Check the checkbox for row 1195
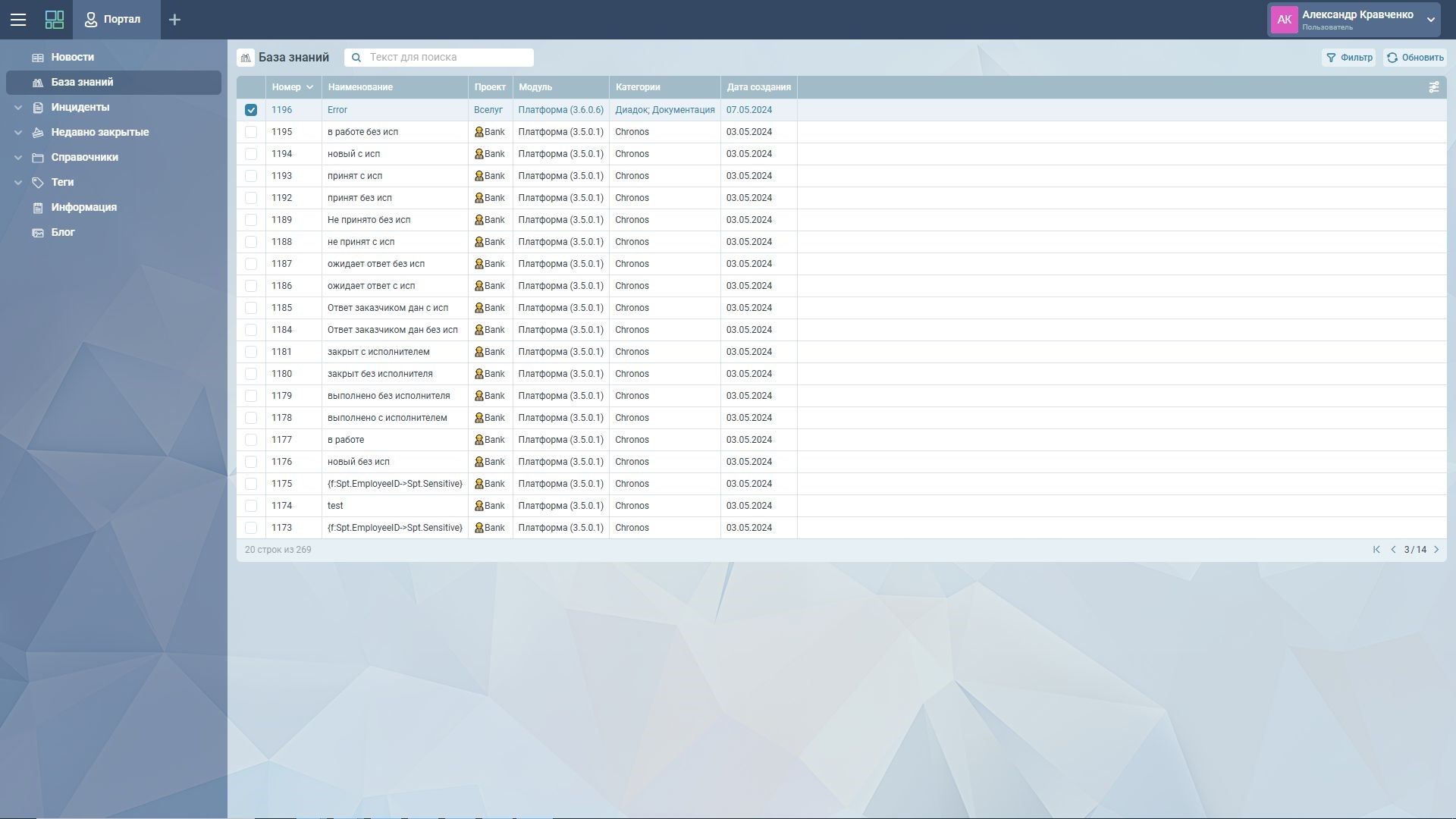1456x819 pixels. 251,132
